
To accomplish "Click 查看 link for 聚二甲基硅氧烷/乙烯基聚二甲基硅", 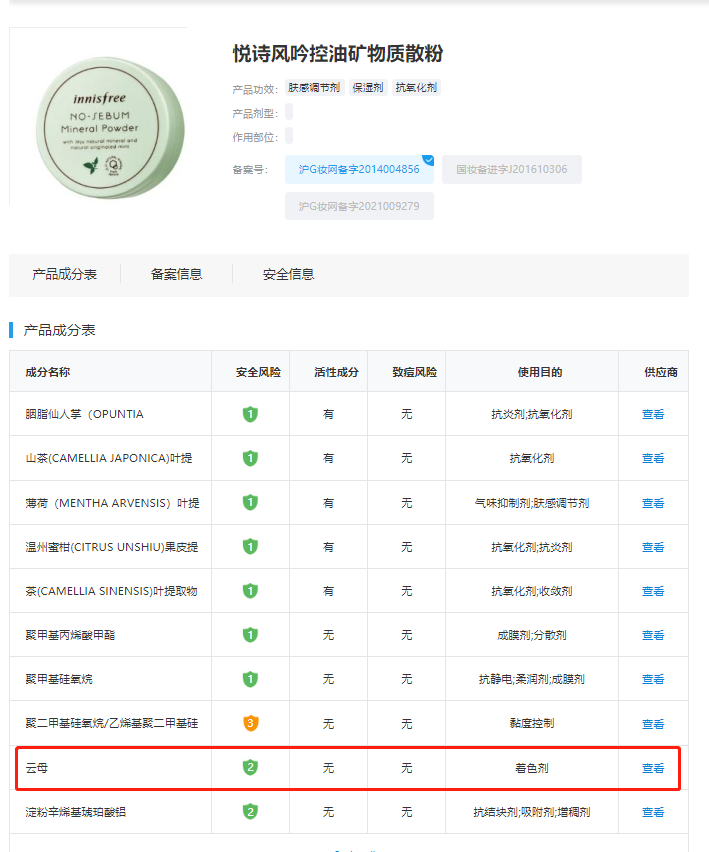I will pos(653,724).
